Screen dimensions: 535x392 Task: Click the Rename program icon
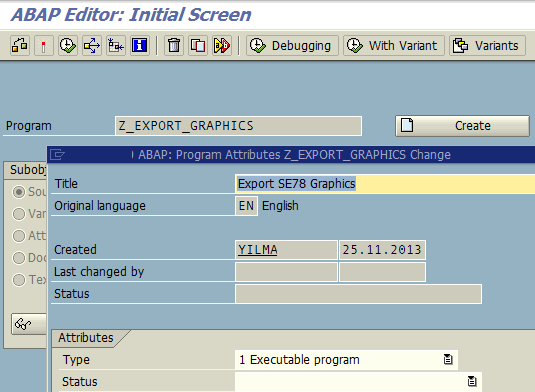point(222,45)
